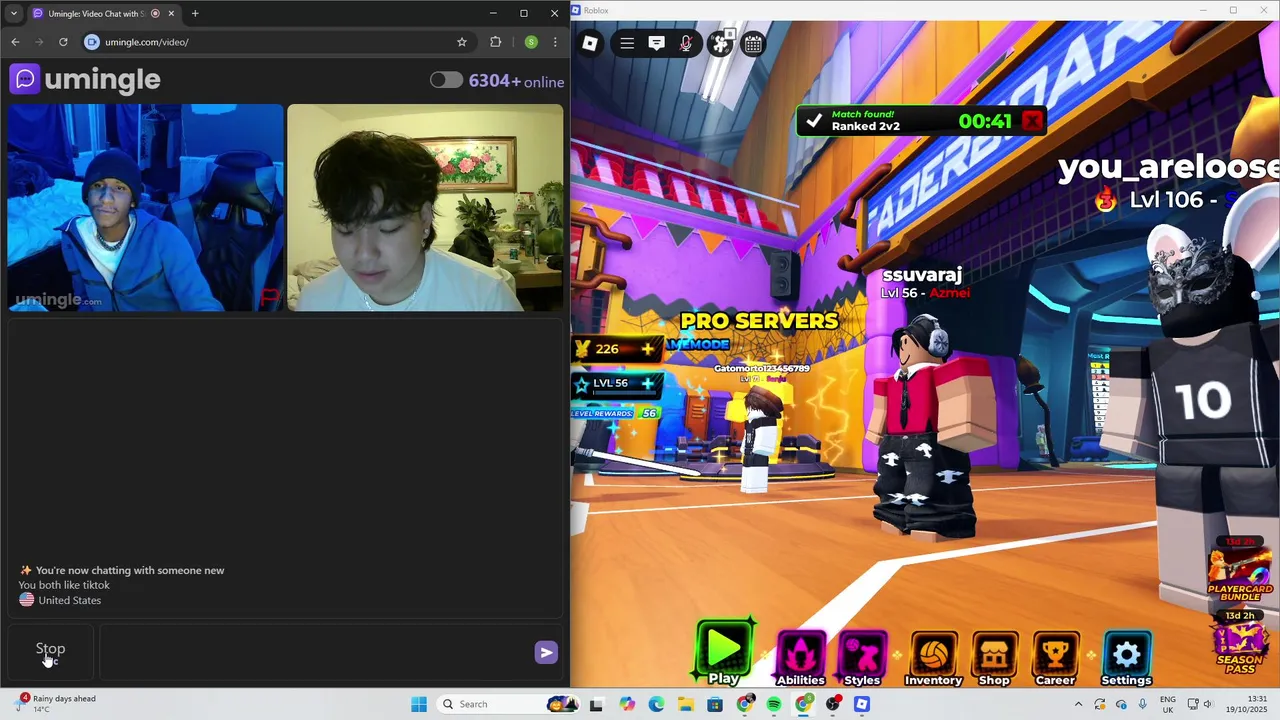The width and height of the screenshot is (1280, 720).
Task: Go back in Chrome
Action: pos(15,42)
